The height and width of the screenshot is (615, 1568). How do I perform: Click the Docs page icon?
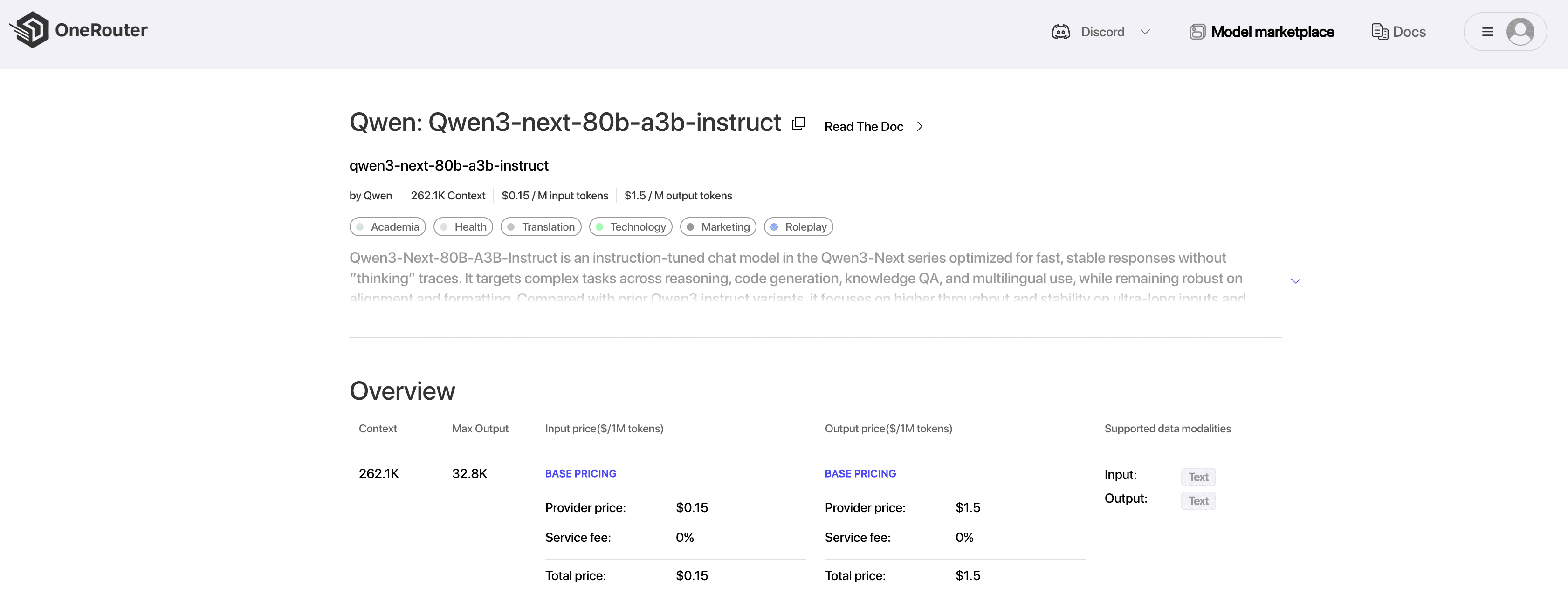click(1379, 32)
